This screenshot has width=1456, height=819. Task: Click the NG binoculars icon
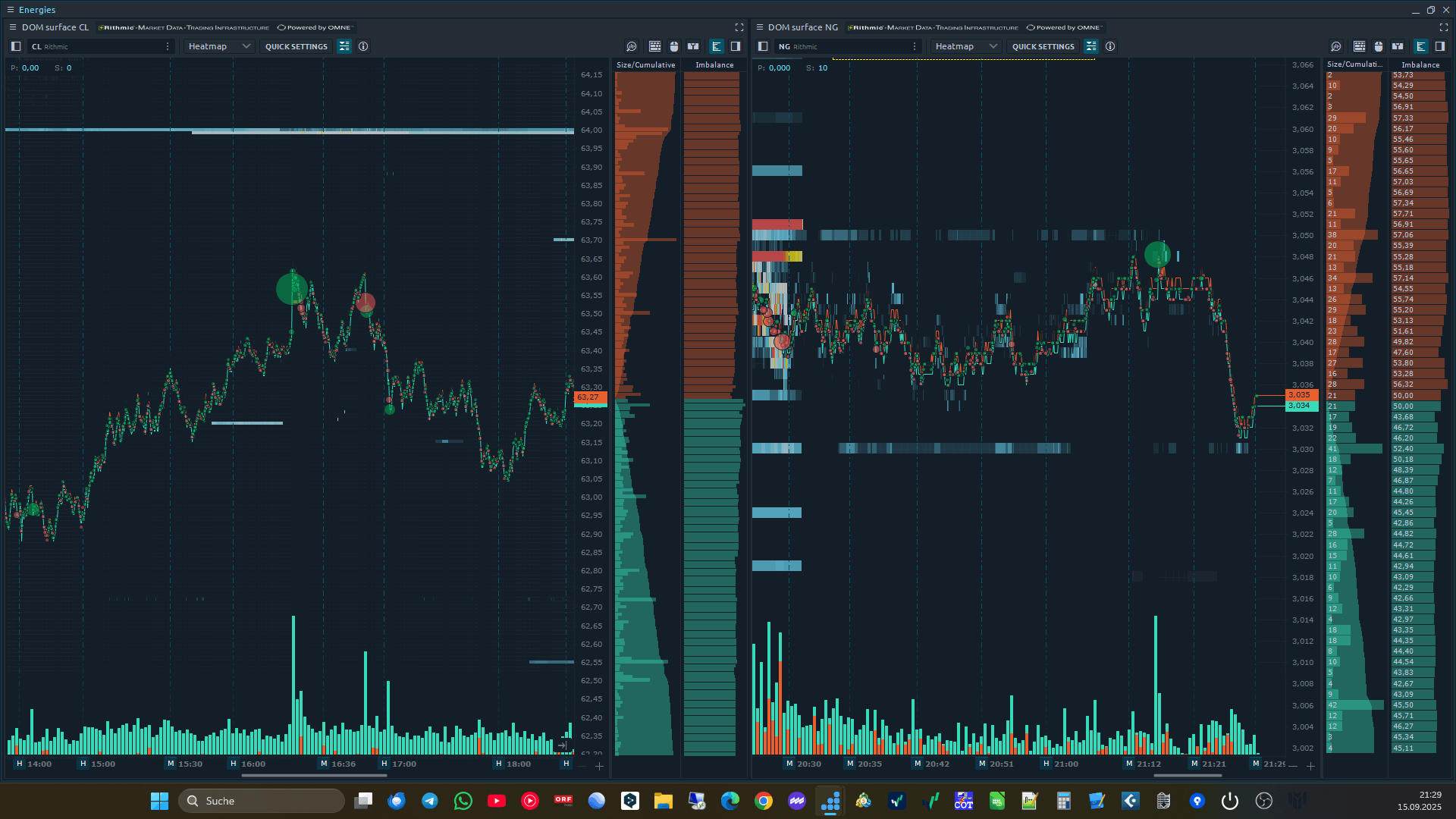click(1398, 46)
